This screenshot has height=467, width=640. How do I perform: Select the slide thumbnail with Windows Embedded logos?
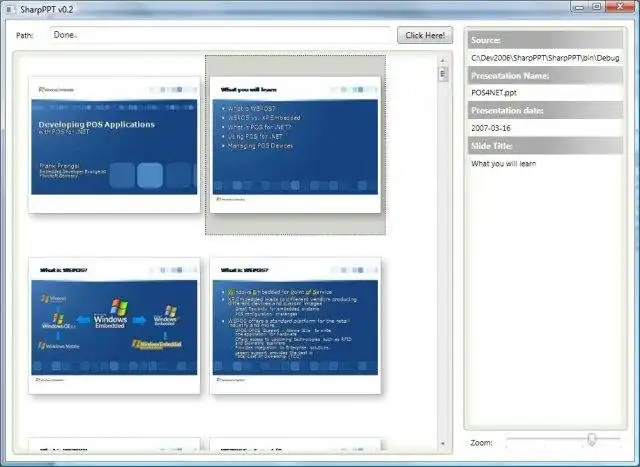click(x=114, y=325)
